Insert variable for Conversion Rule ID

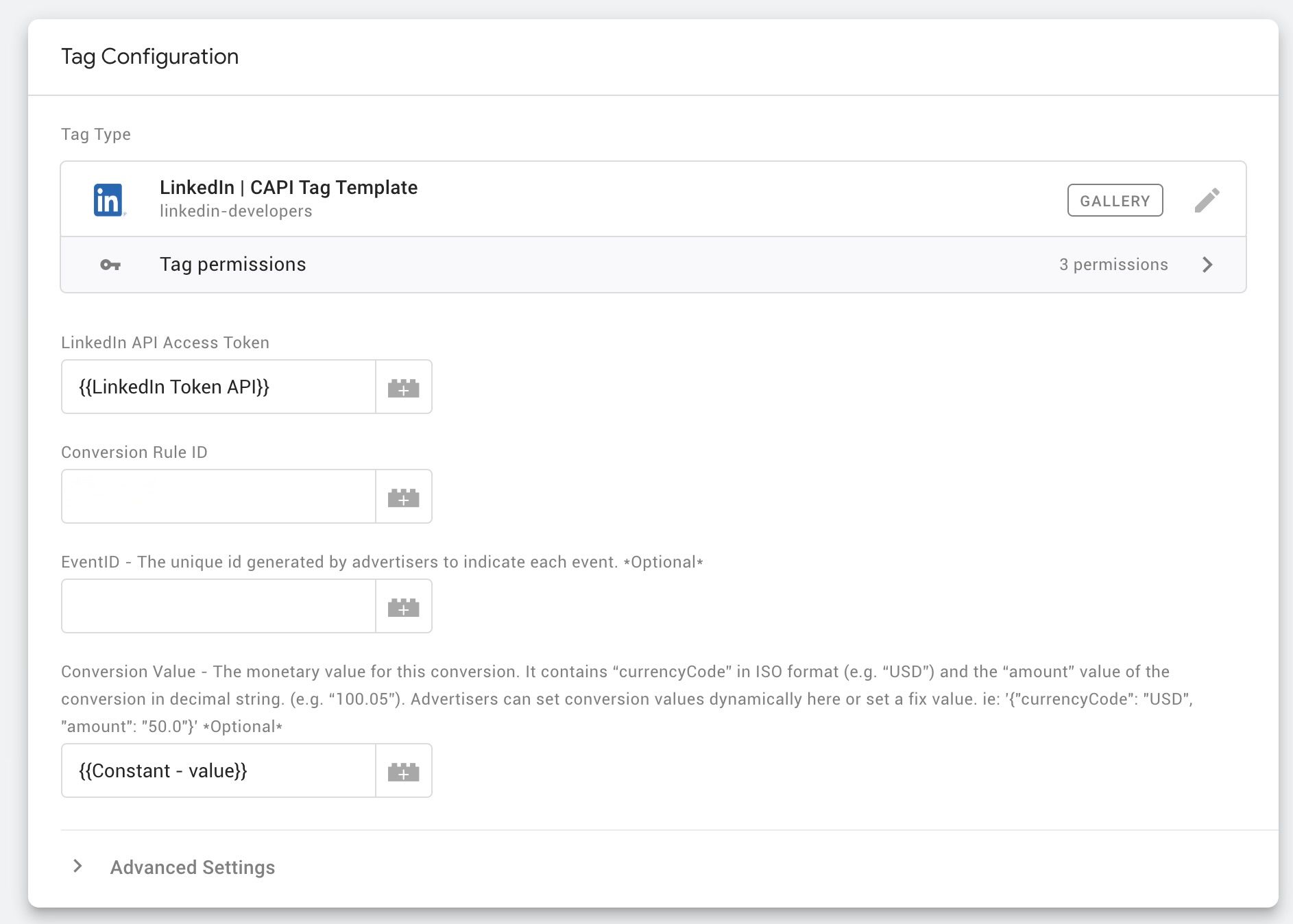point(404,497)
